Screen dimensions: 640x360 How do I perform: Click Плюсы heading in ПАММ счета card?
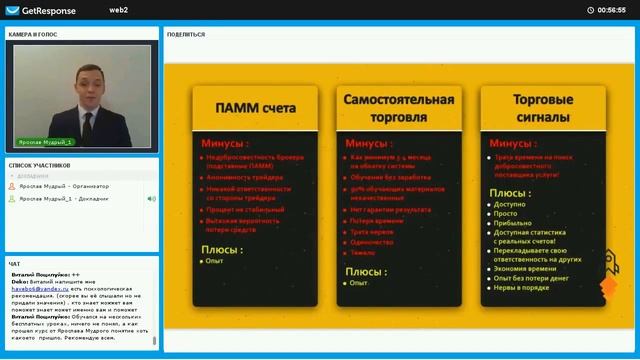pyautogui.click(x=222, y=249)
